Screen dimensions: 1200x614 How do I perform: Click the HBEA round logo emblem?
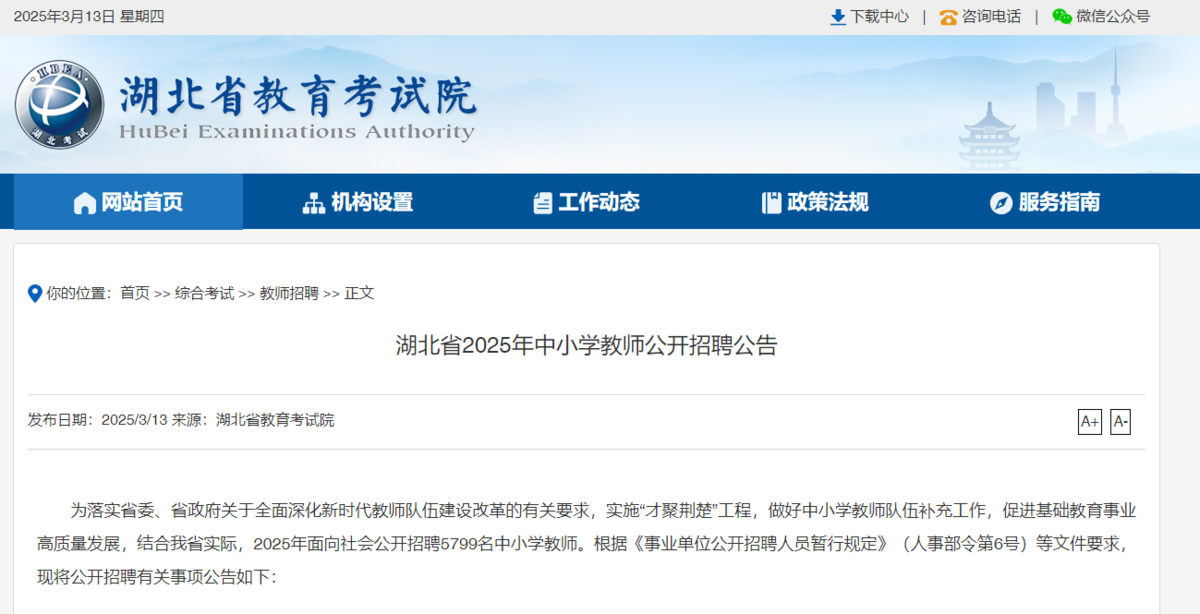tap(59, 105)
